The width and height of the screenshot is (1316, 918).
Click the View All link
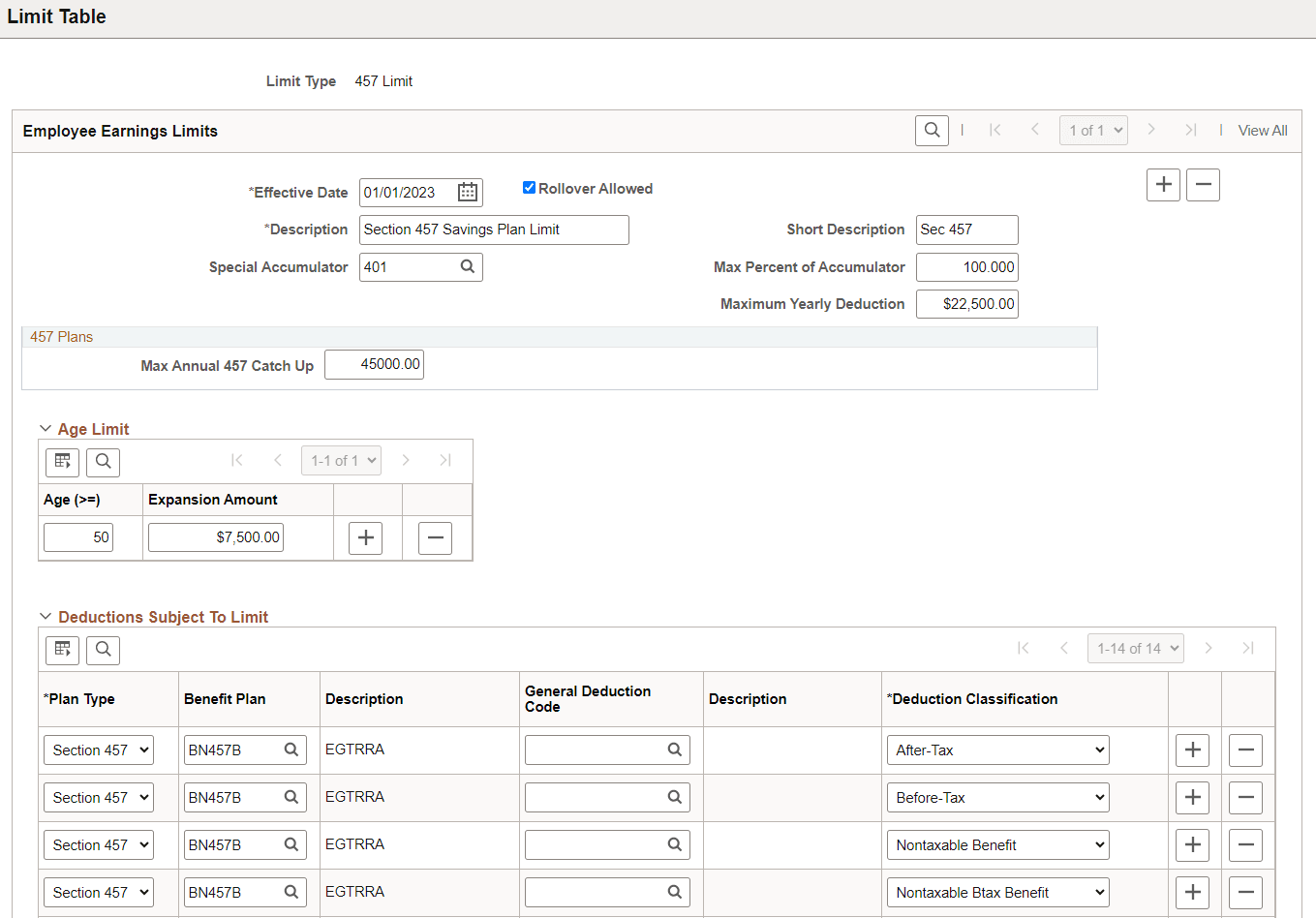click(x=1263, y=130)
